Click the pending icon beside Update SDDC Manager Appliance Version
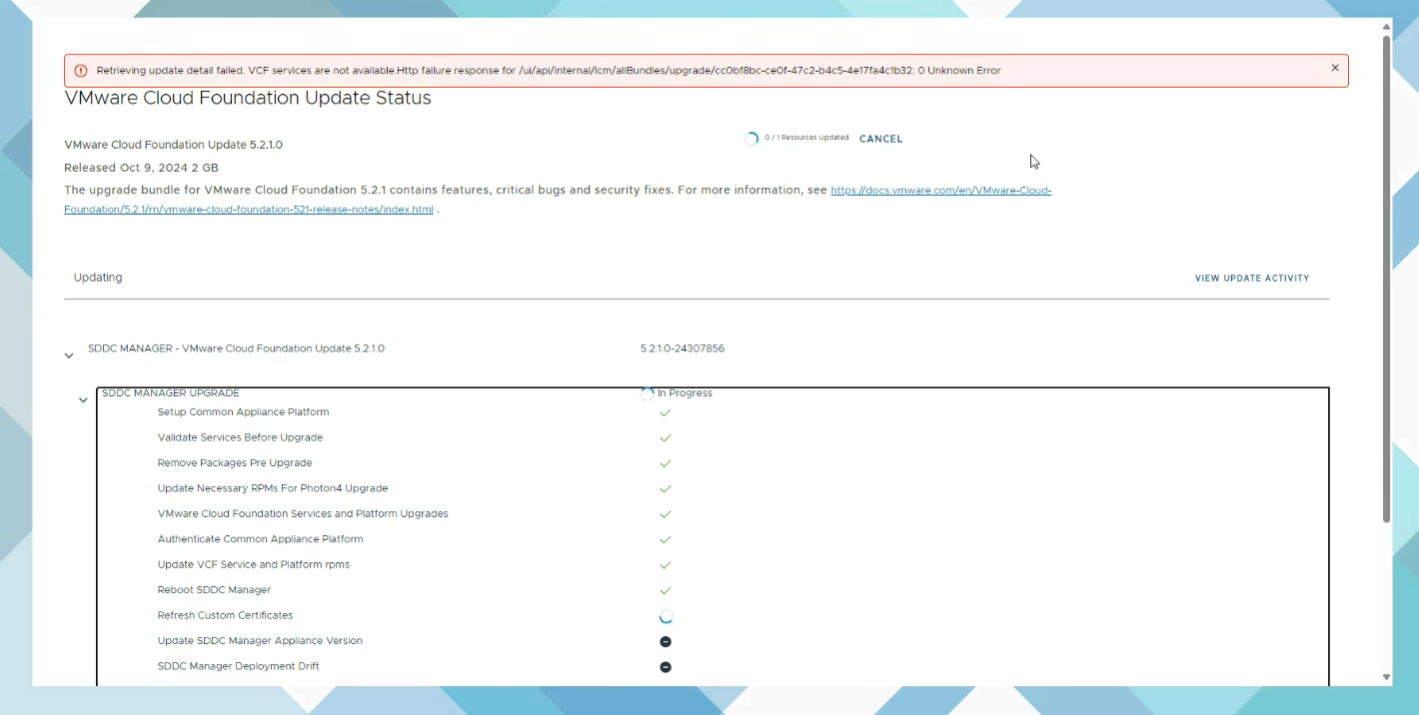 (665, 641)
